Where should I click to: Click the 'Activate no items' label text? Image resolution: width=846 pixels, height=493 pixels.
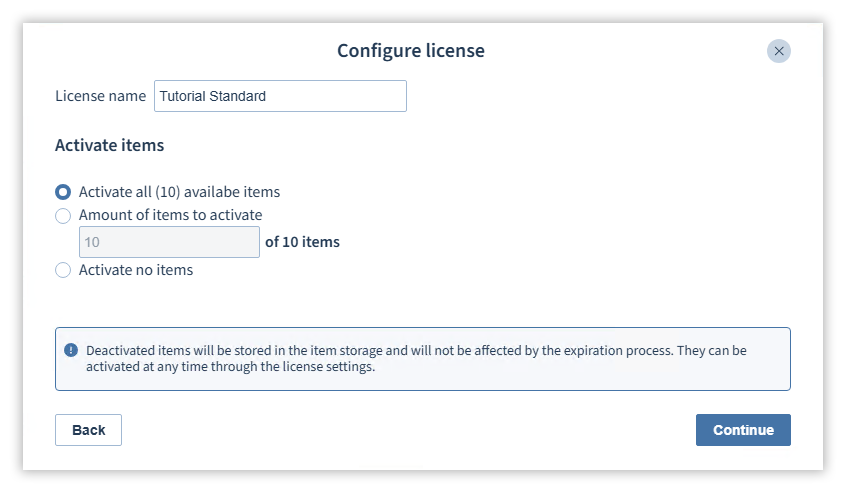pos(136,270)
